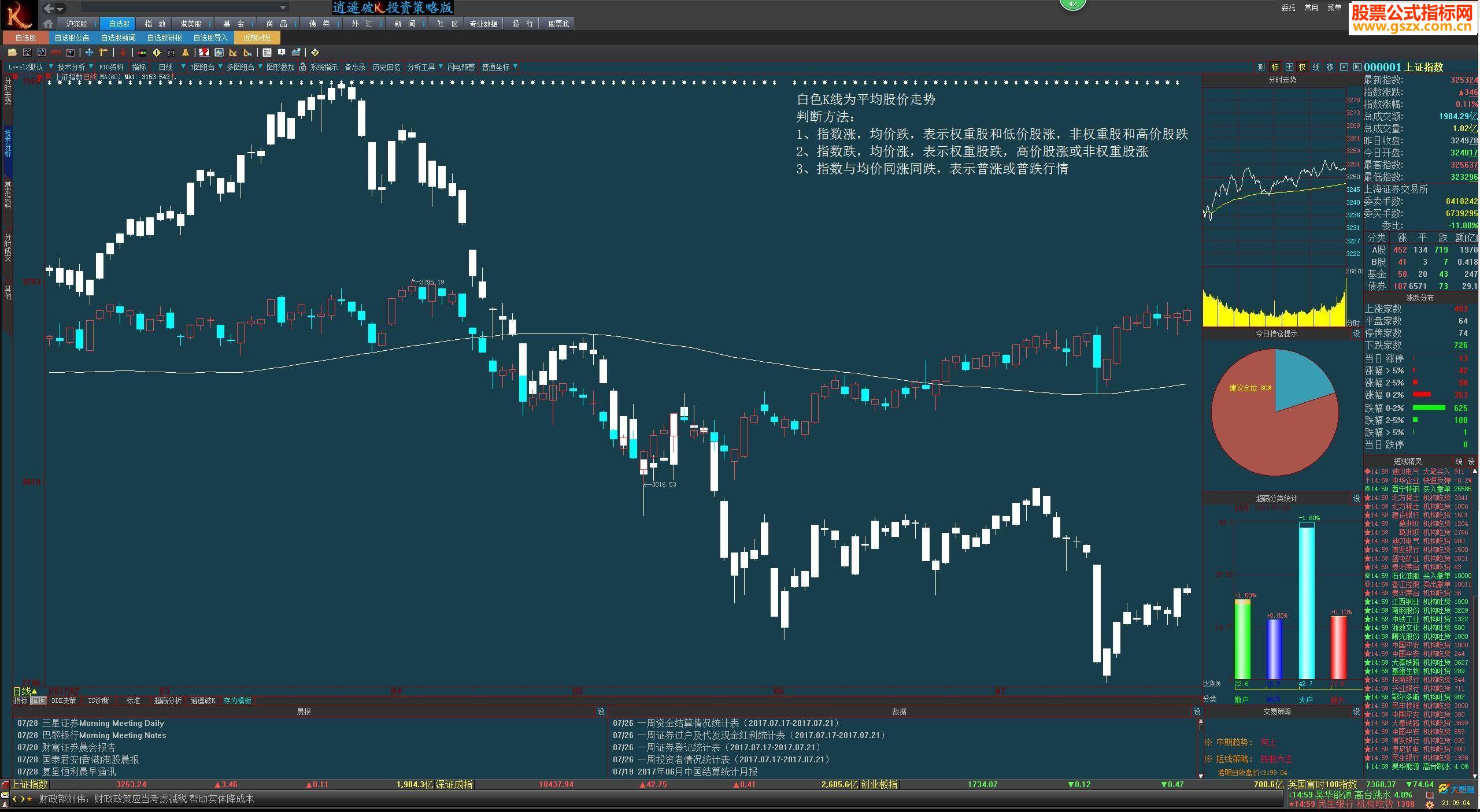Viewport: 1480px width, 812px height.
Task: Click the blue move/crosshair arrows icon
Action: [90, 53]
